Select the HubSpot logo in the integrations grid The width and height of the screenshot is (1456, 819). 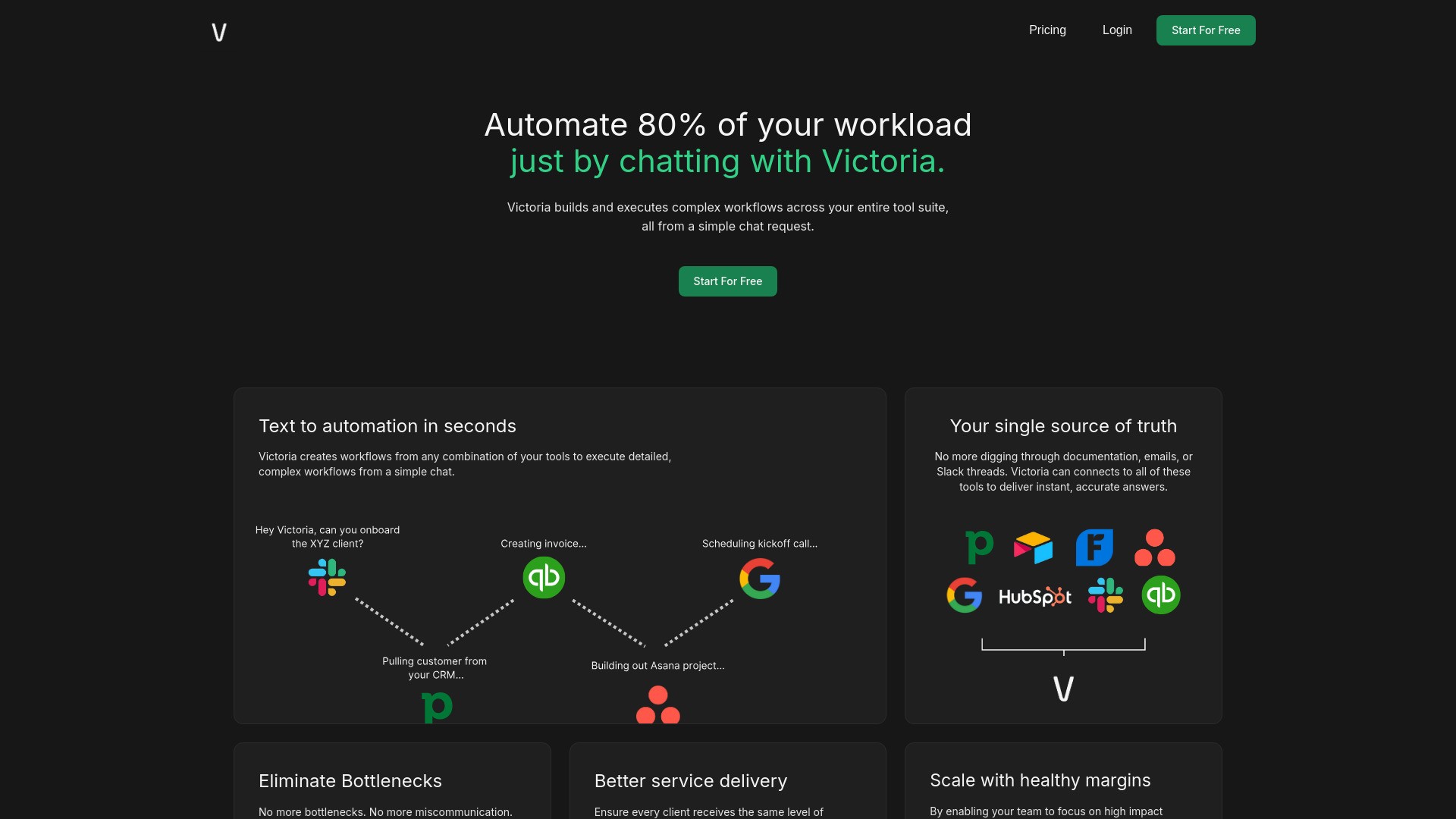click(1034, 596)
